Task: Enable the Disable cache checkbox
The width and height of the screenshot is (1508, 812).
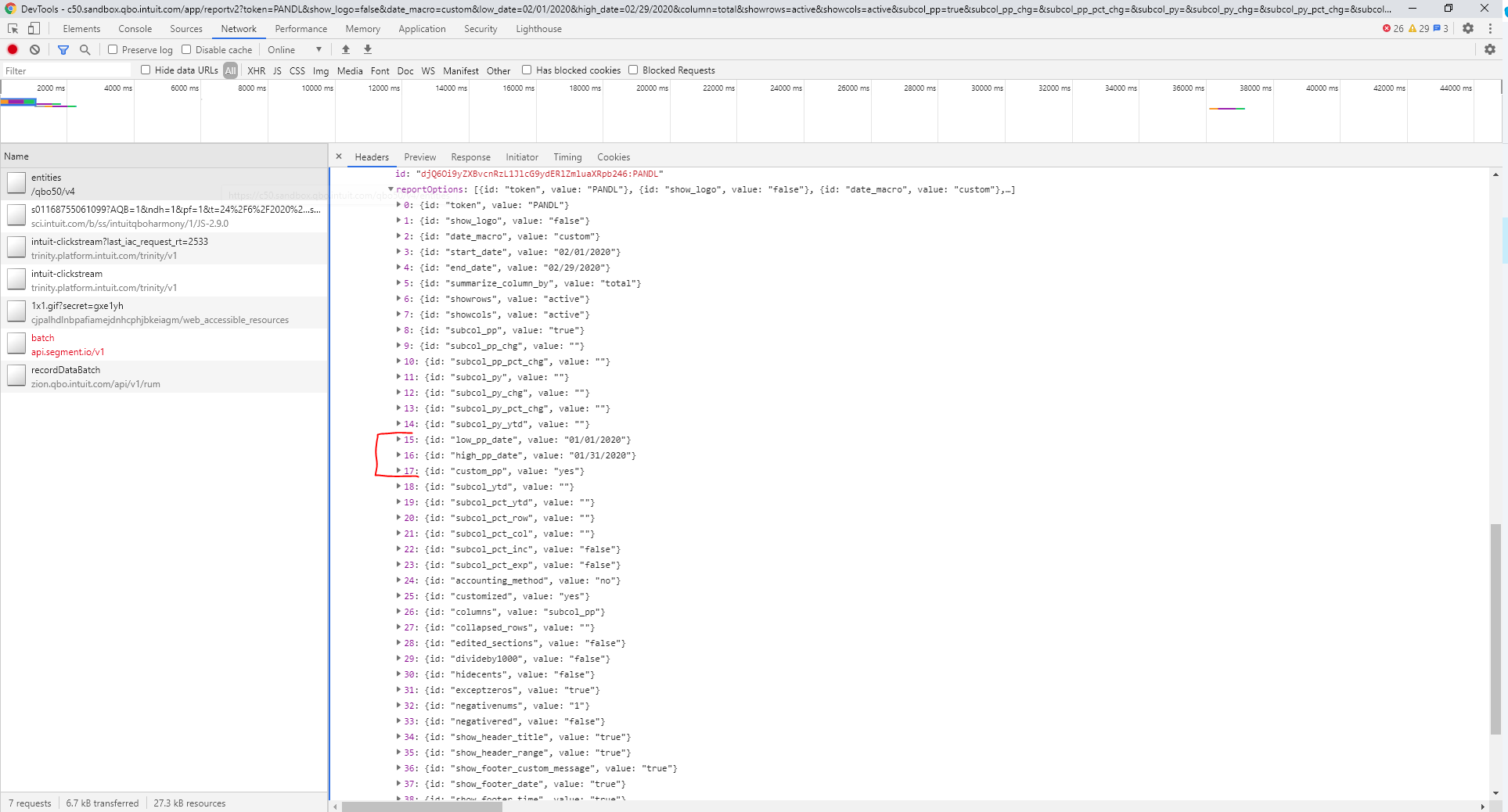Action: [186, 49]
